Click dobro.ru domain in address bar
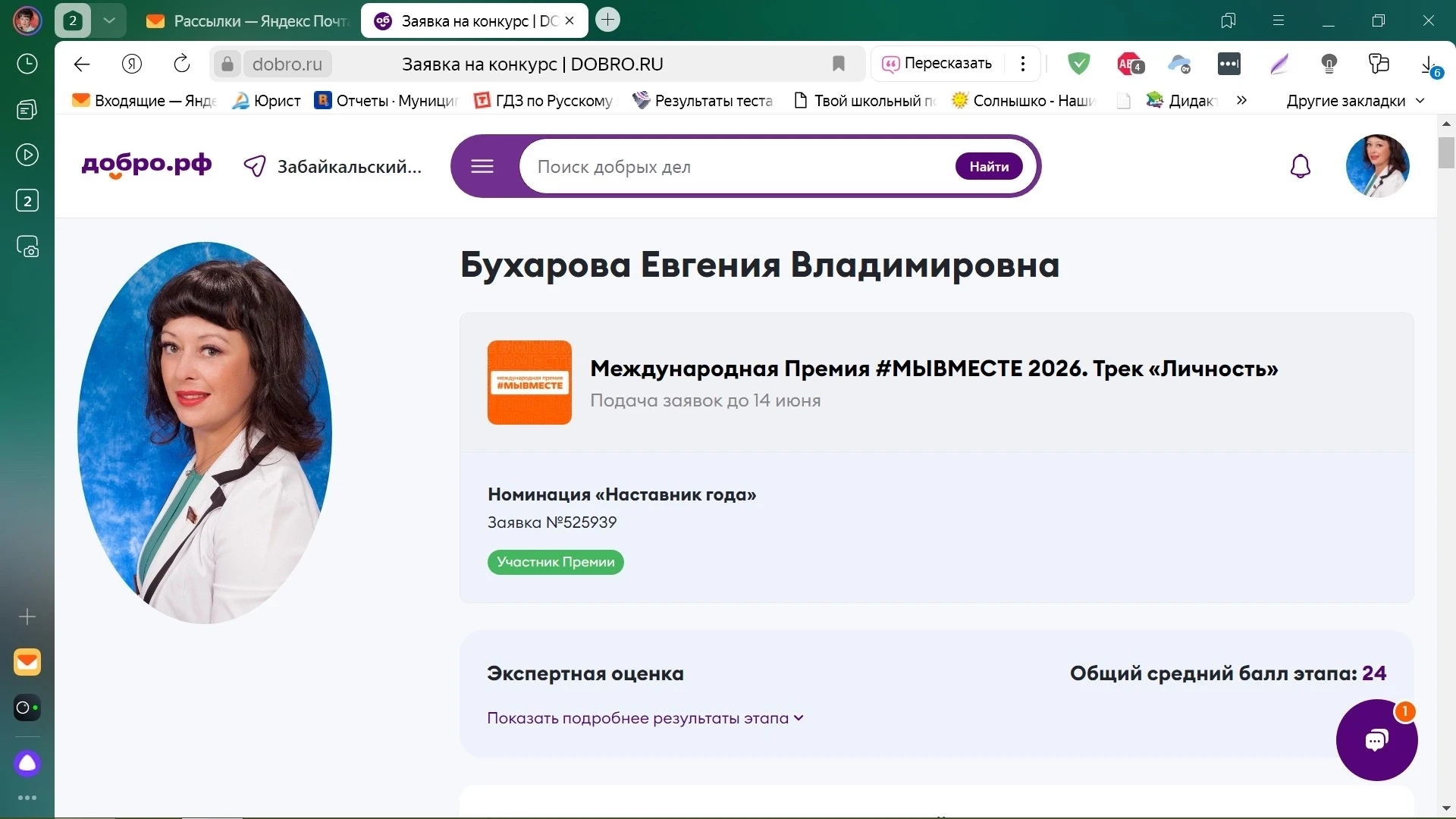1456x819 pixels. tap(287, 64)
